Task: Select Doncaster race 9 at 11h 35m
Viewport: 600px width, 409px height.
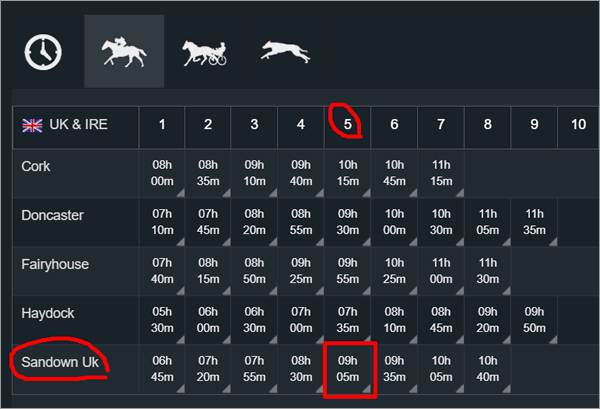Action: click(534, 223)
